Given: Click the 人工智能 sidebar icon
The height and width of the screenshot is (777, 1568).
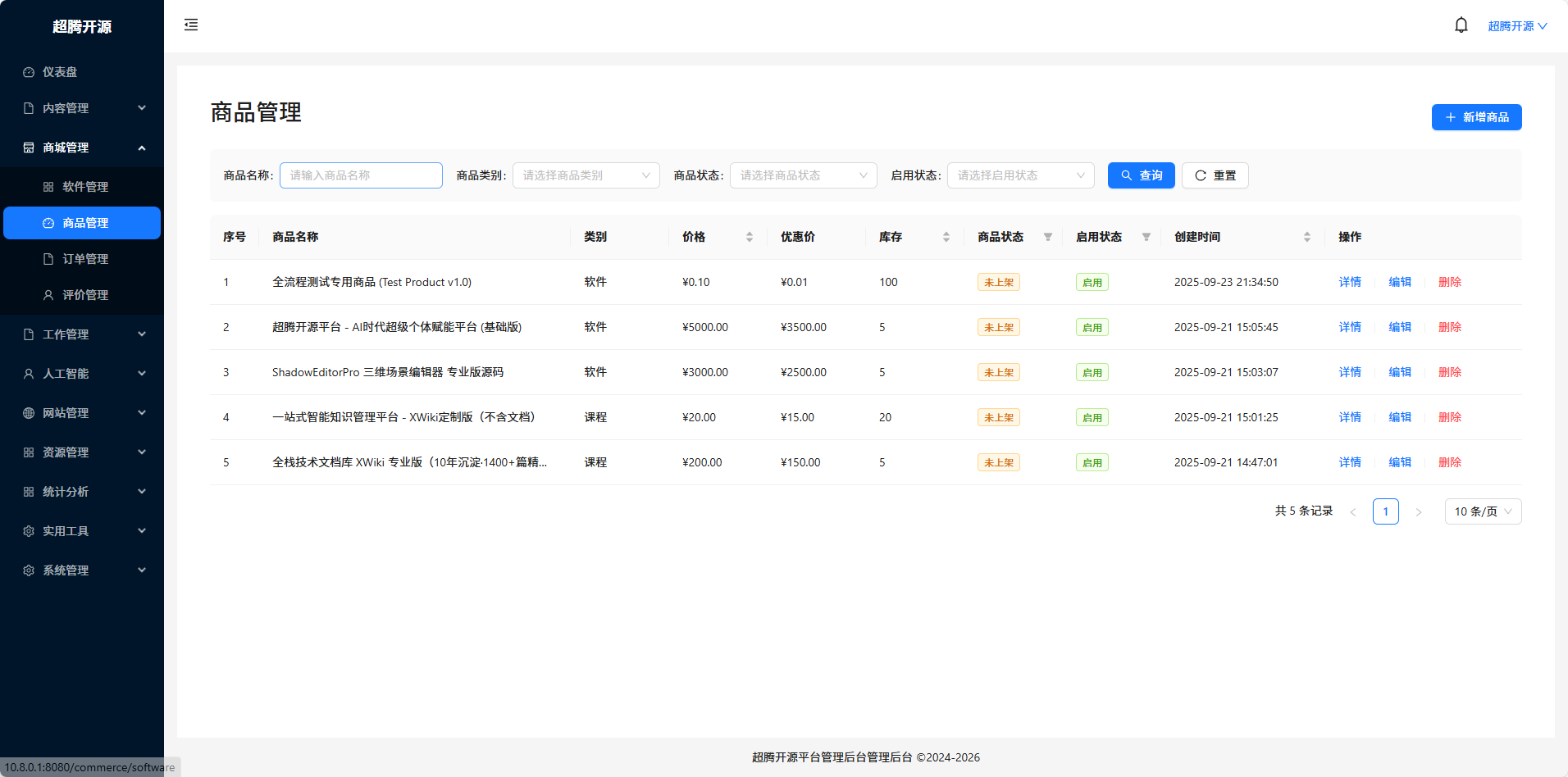Looking at the screenshot, I should click(x=27, y=373).
